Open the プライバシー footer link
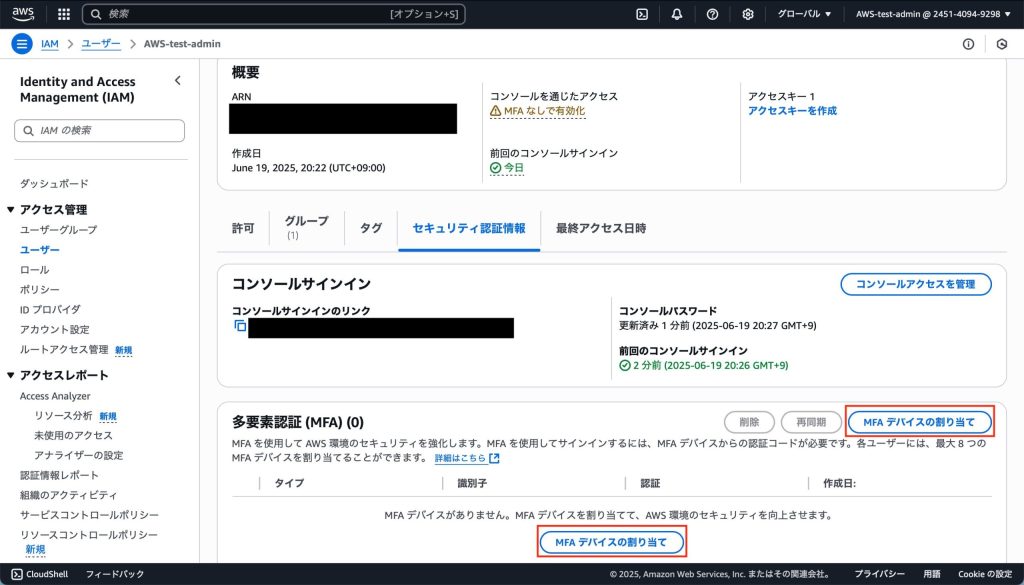 click(880, 574)
